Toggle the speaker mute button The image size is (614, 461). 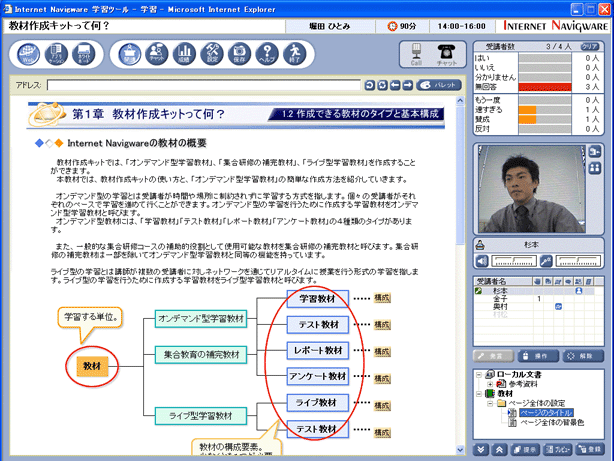(x=481, y=261)
